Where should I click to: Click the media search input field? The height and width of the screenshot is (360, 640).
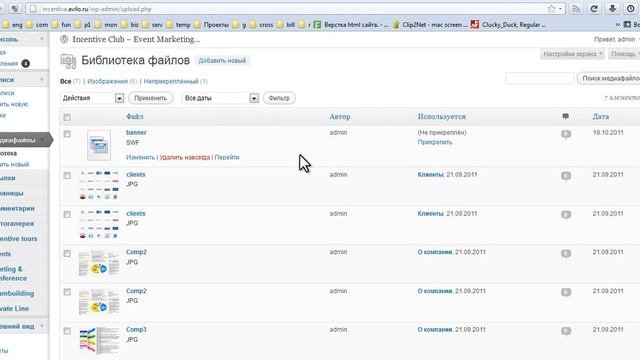click(540, 78)
